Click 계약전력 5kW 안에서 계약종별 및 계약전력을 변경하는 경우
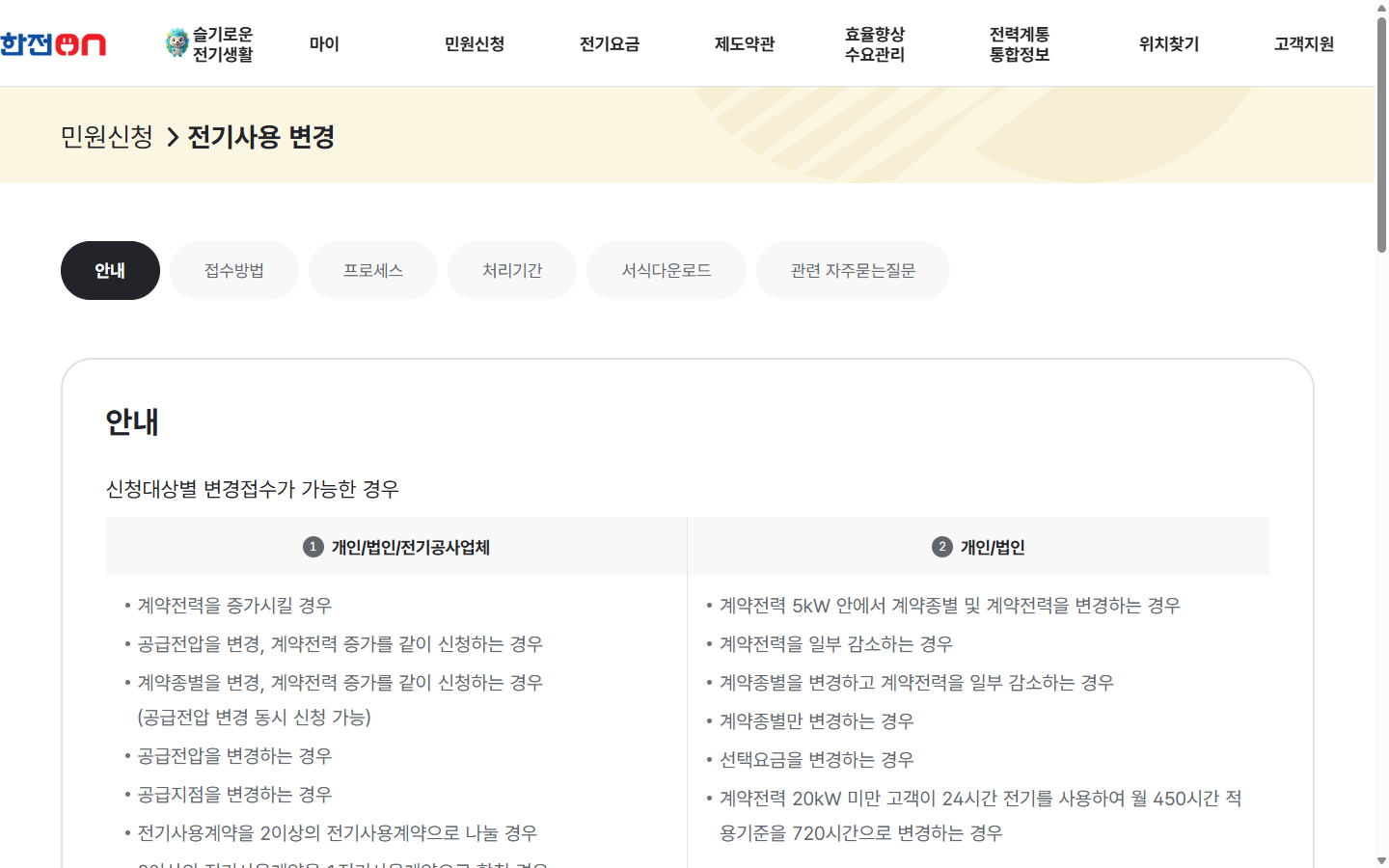The width and height of the screenshot is (1389, 868). point(950,606)
